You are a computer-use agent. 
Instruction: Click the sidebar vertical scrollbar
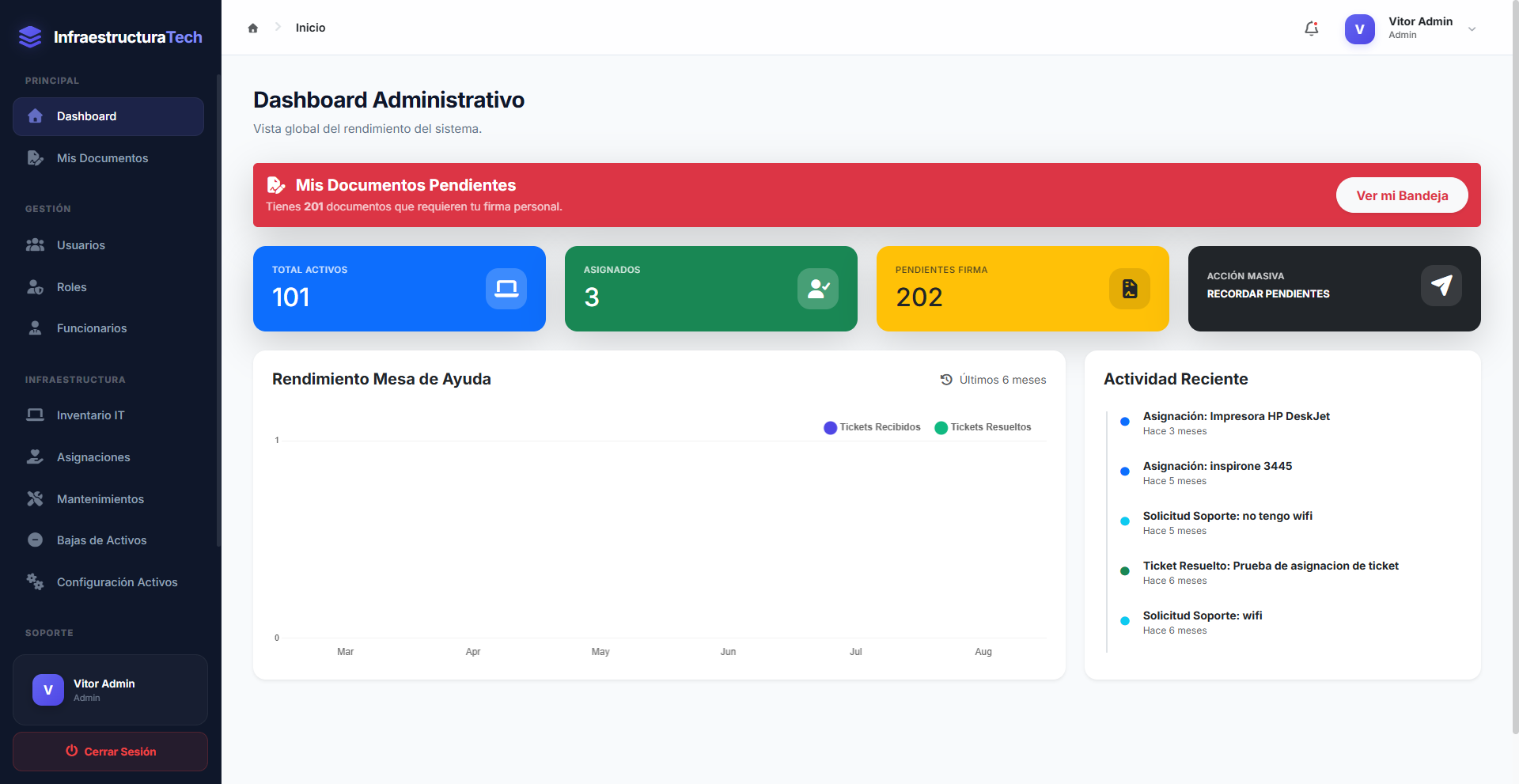coord(218,310)
